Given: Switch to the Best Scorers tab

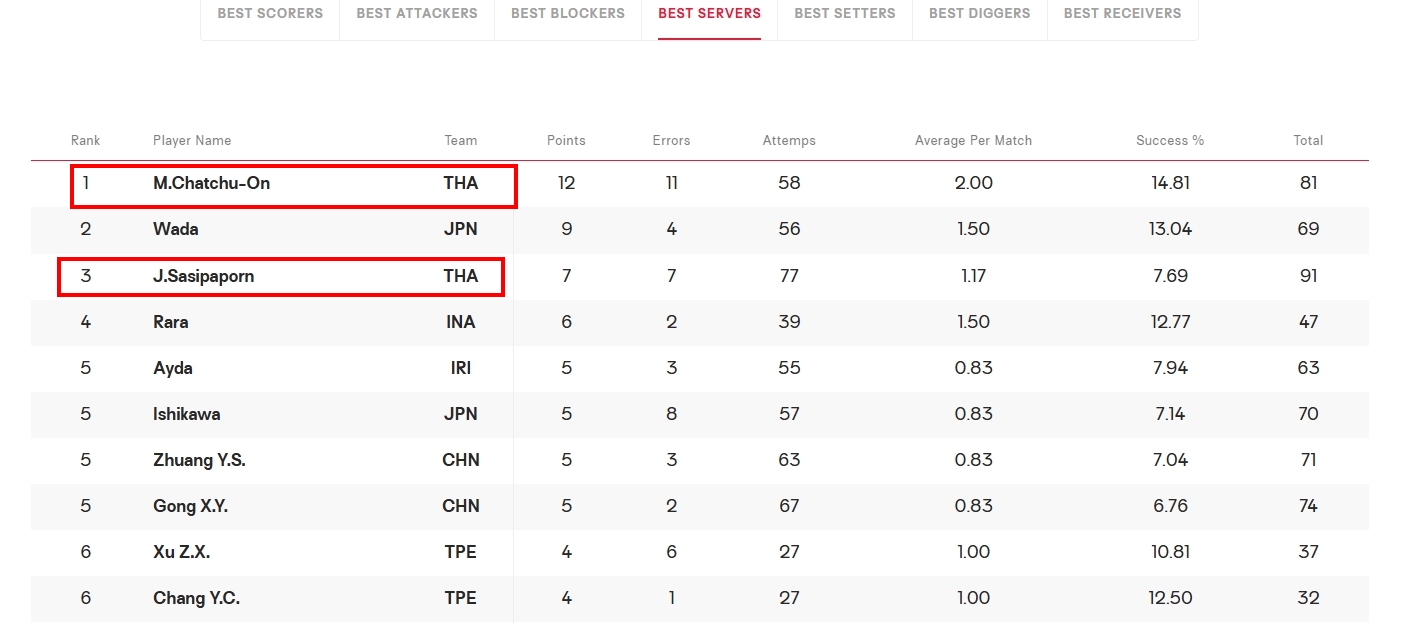Looking at the screenshot, I should [x=270, y=13].
